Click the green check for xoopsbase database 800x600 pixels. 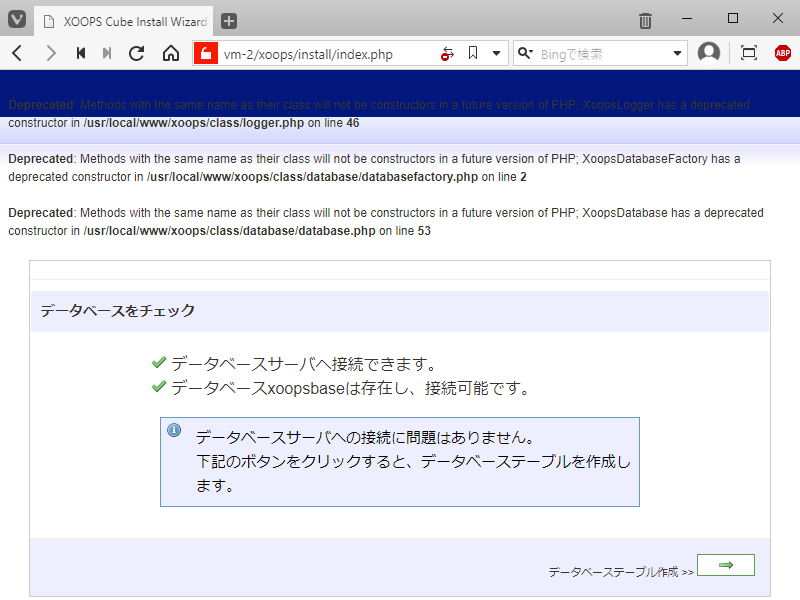159,386
